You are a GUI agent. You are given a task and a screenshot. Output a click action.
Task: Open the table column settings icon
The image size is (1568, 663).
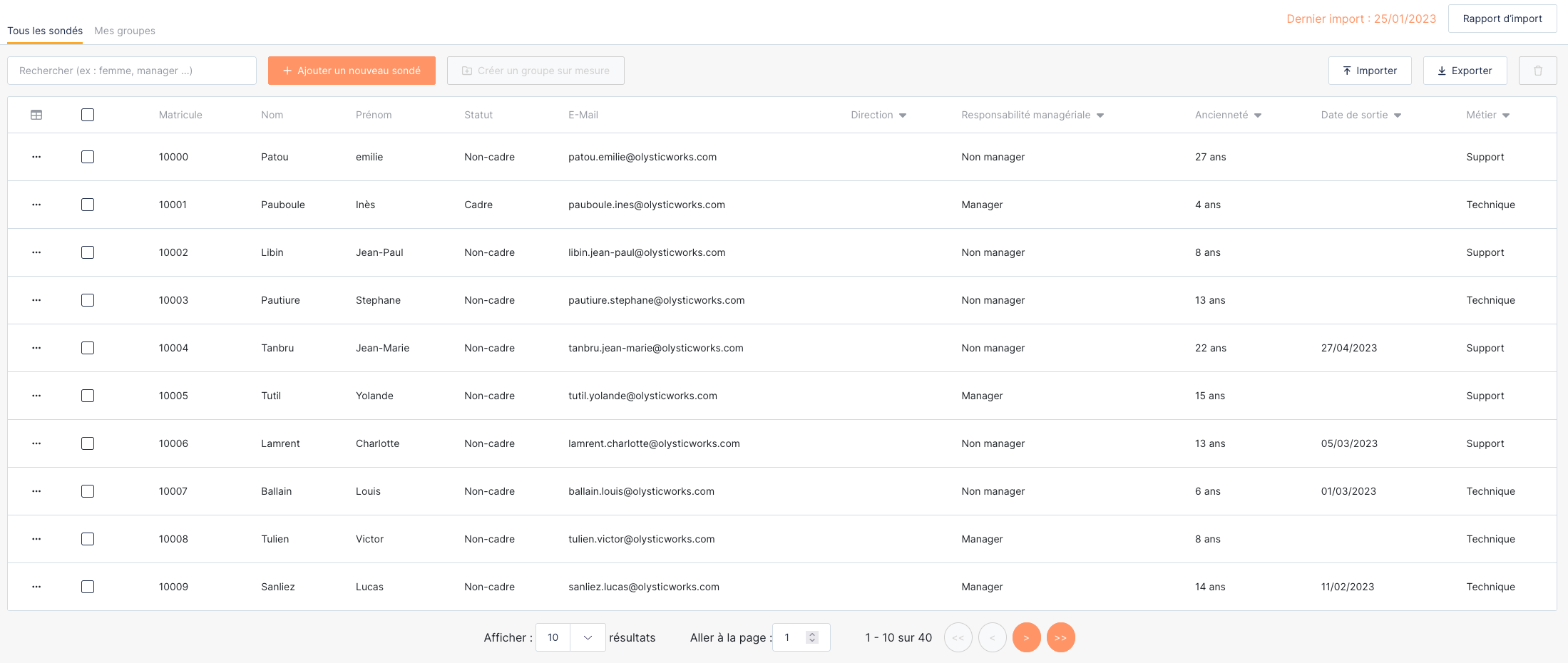(x=36, y=115)
